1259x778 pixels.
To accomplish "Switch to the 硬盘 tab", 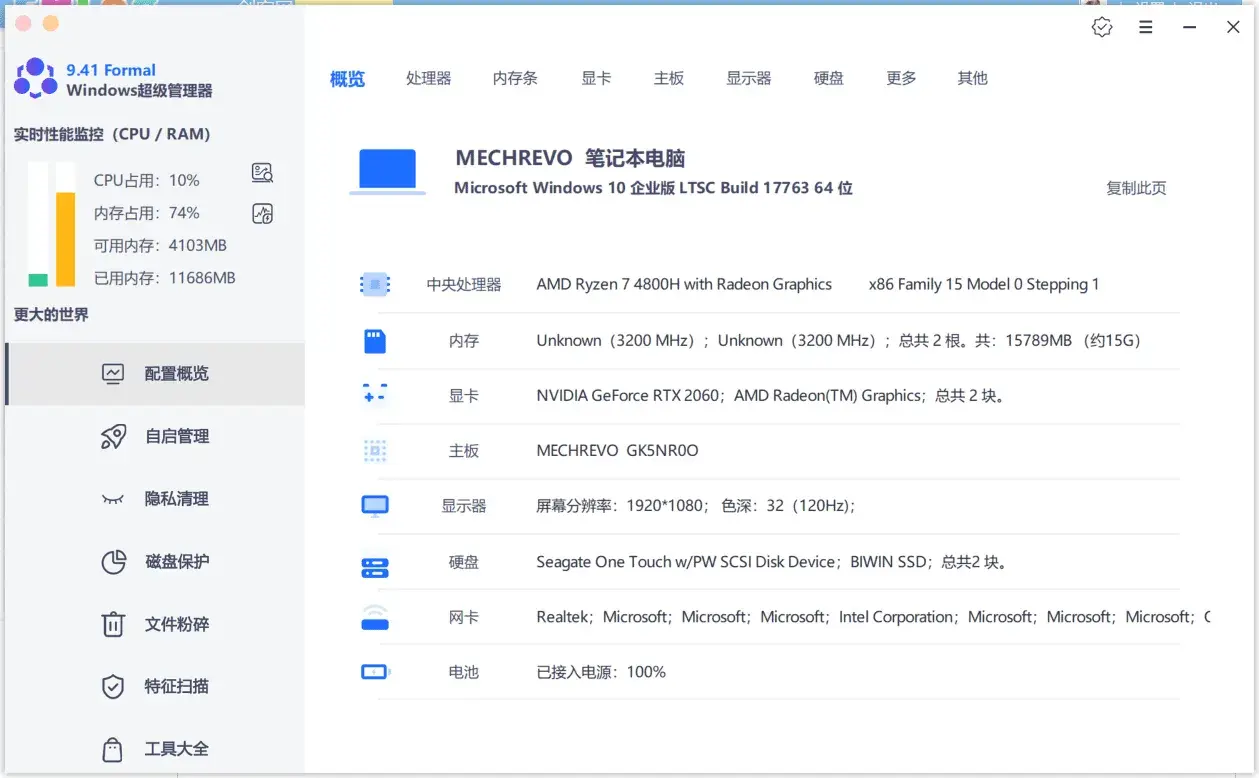I will click(828, 78).
